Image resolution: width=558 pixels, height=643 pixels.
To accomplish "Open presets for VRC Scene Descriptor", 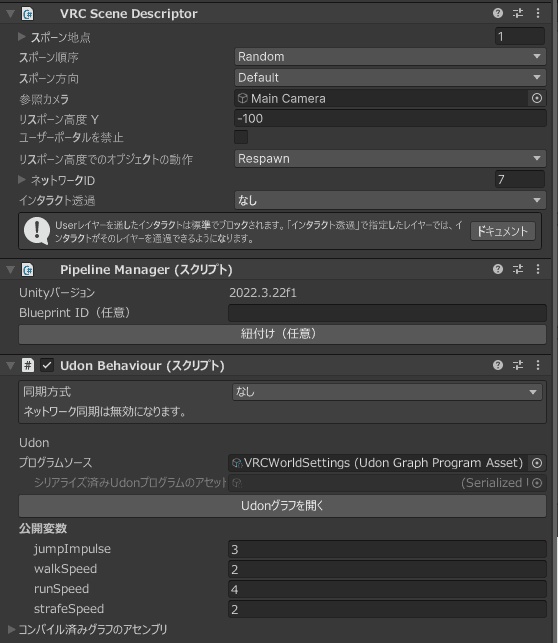I will point(518,13).
